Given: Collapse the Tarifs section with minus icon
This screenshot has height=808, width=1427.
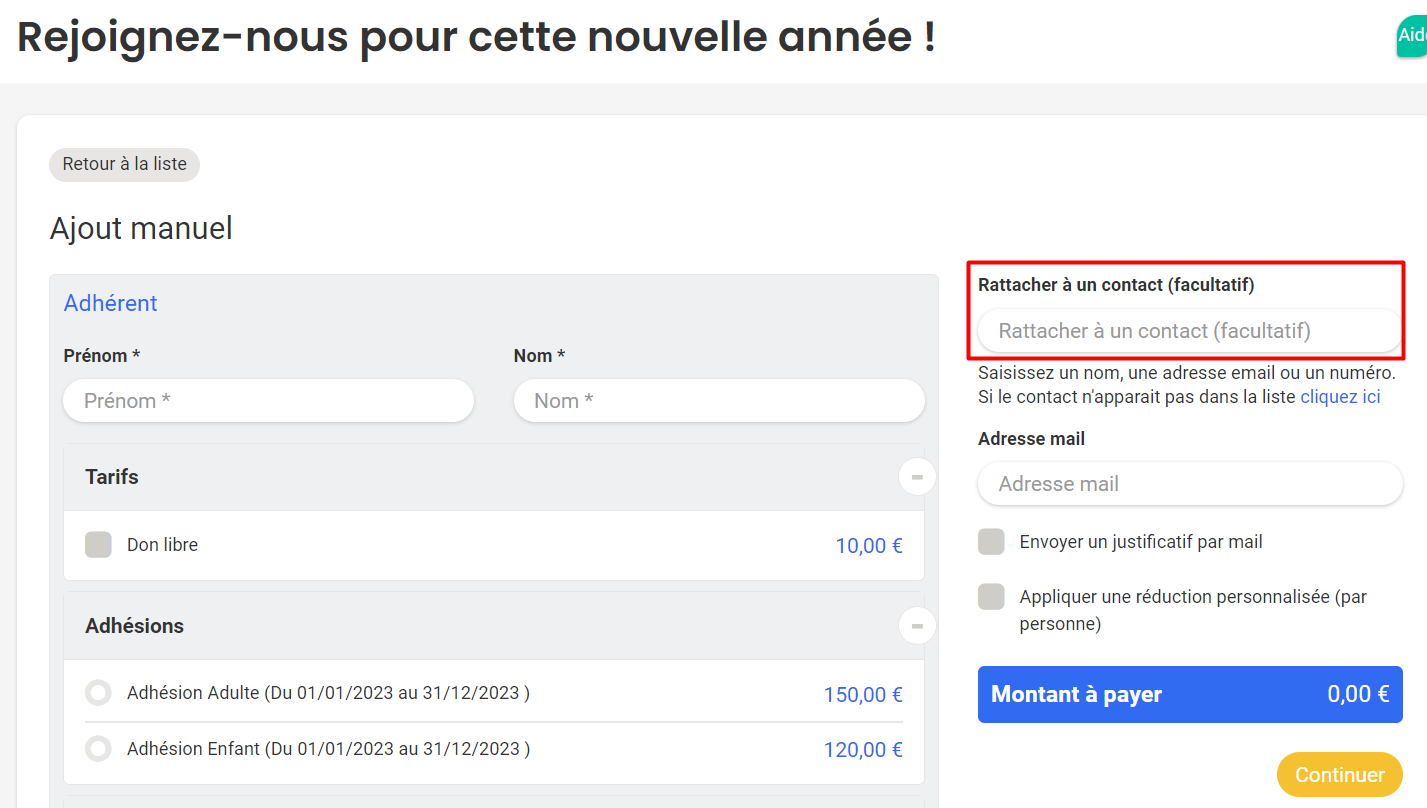Looking at the screenshot, I should [x=917, y=477].
